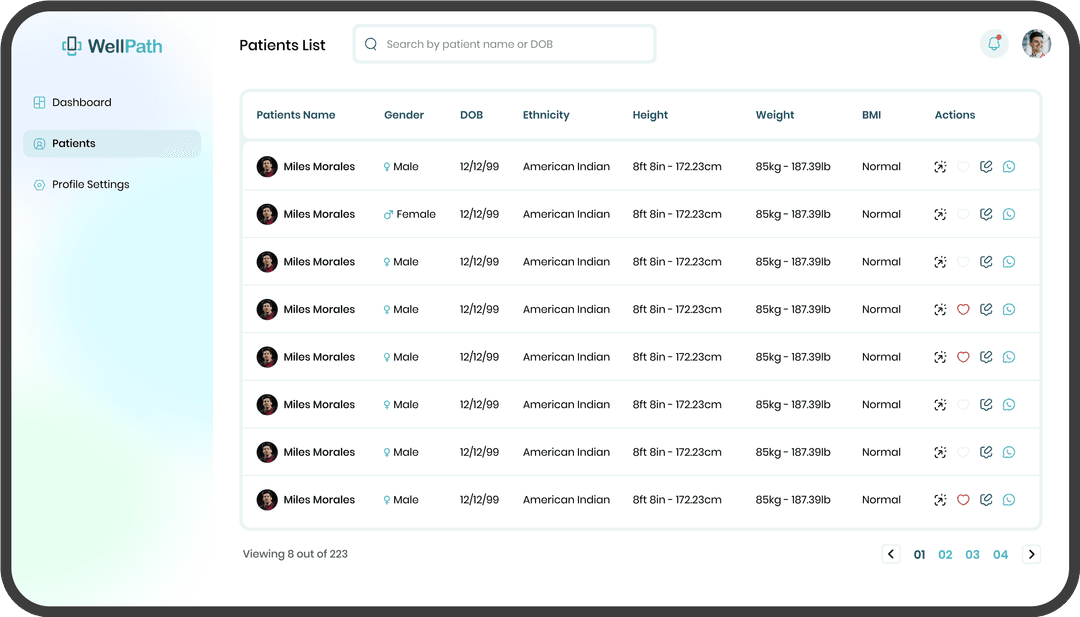Select the Patients sidebar item

[x=73, y=143]
